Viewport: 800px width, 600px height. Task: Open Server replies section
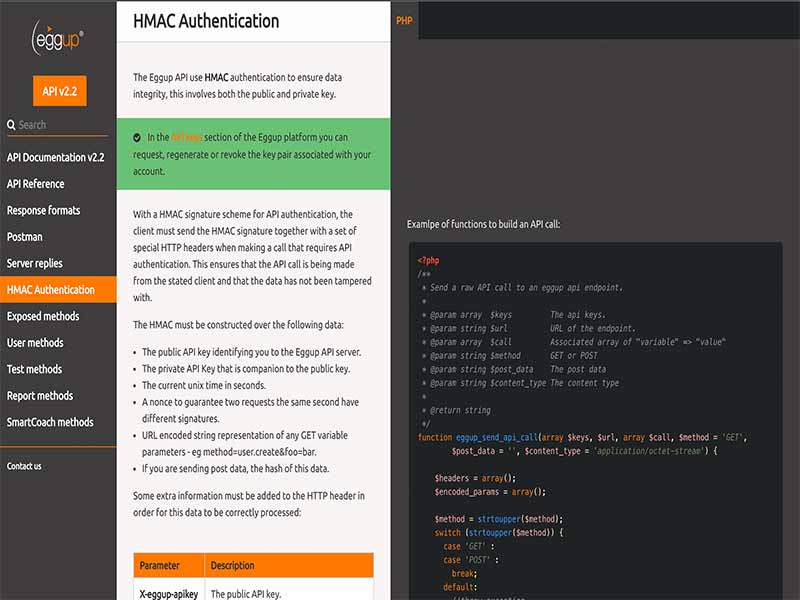[35, 263]
